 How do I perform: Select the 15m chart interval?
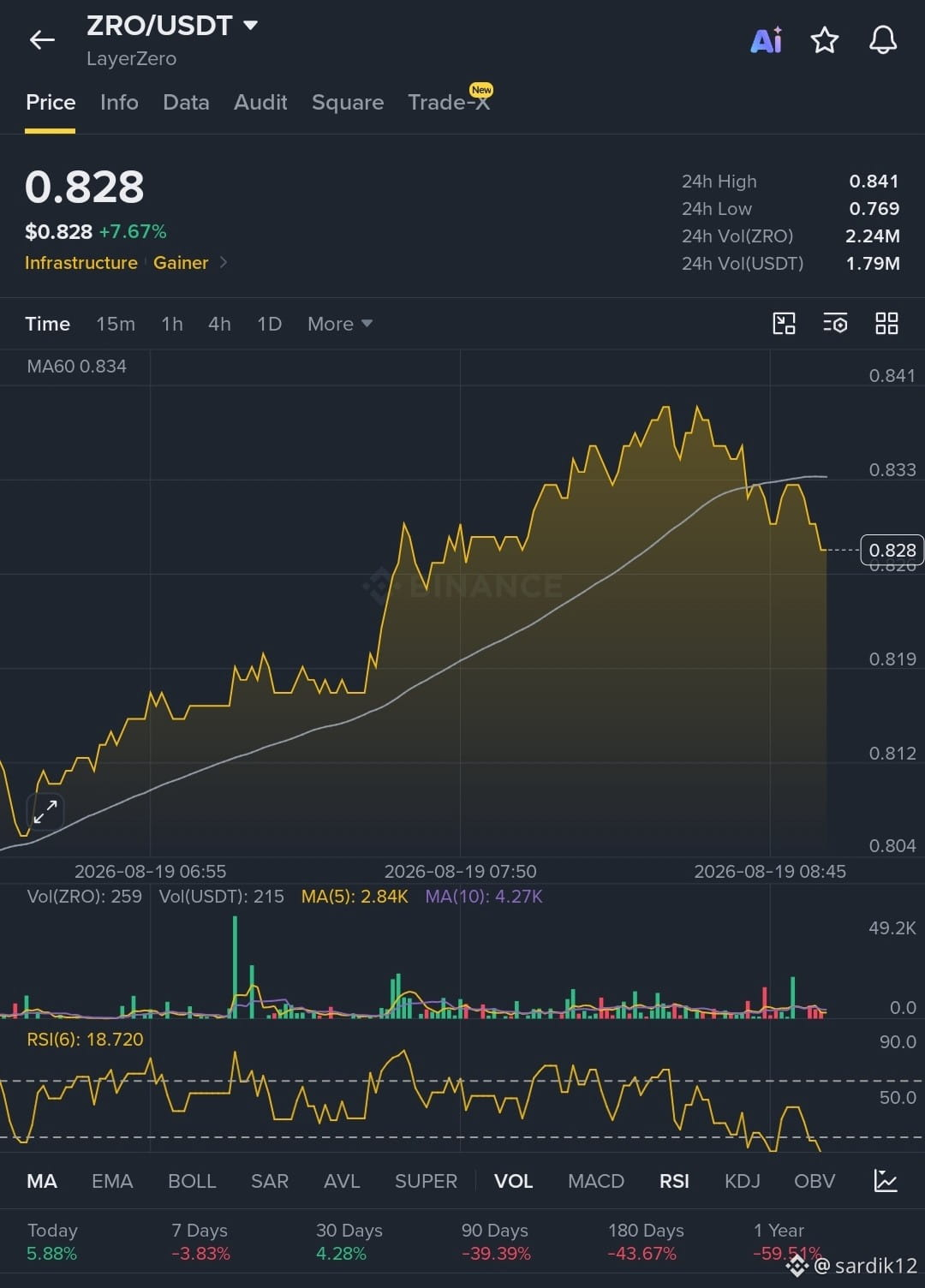[x=116, y=324]
